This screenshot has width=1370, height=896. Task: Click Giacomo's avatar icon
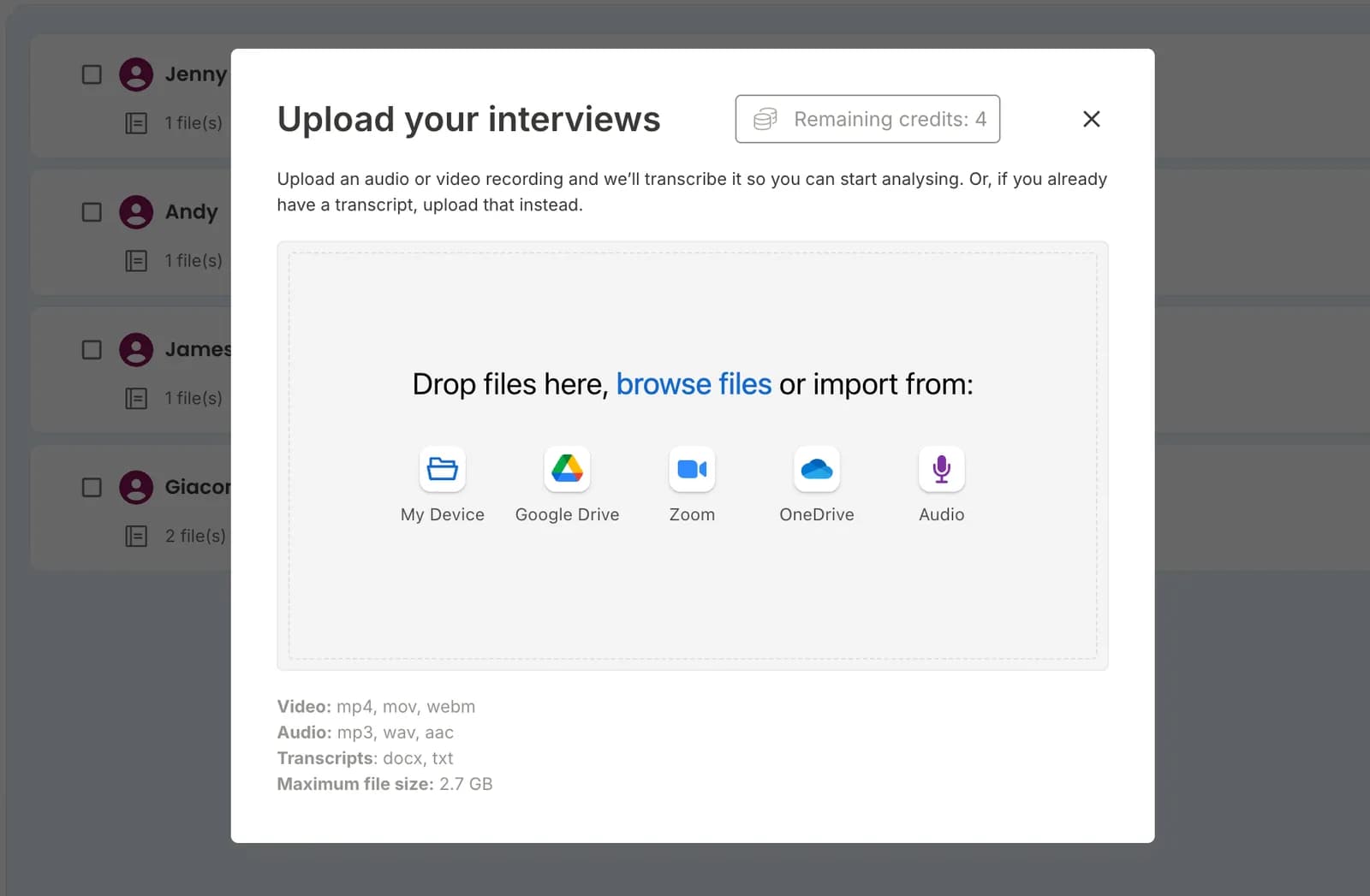tap(136, 488)
